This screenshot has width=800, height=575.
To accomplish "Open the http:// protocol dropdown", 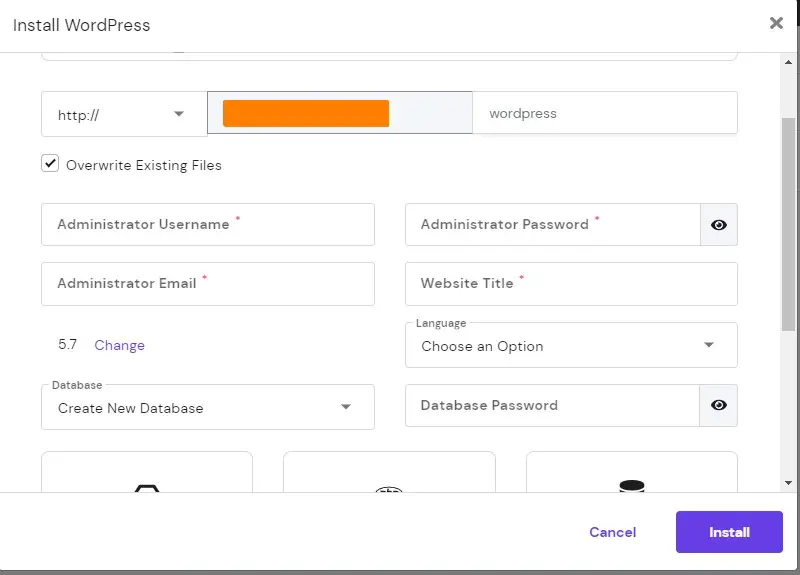I will [x=124, y=114].
